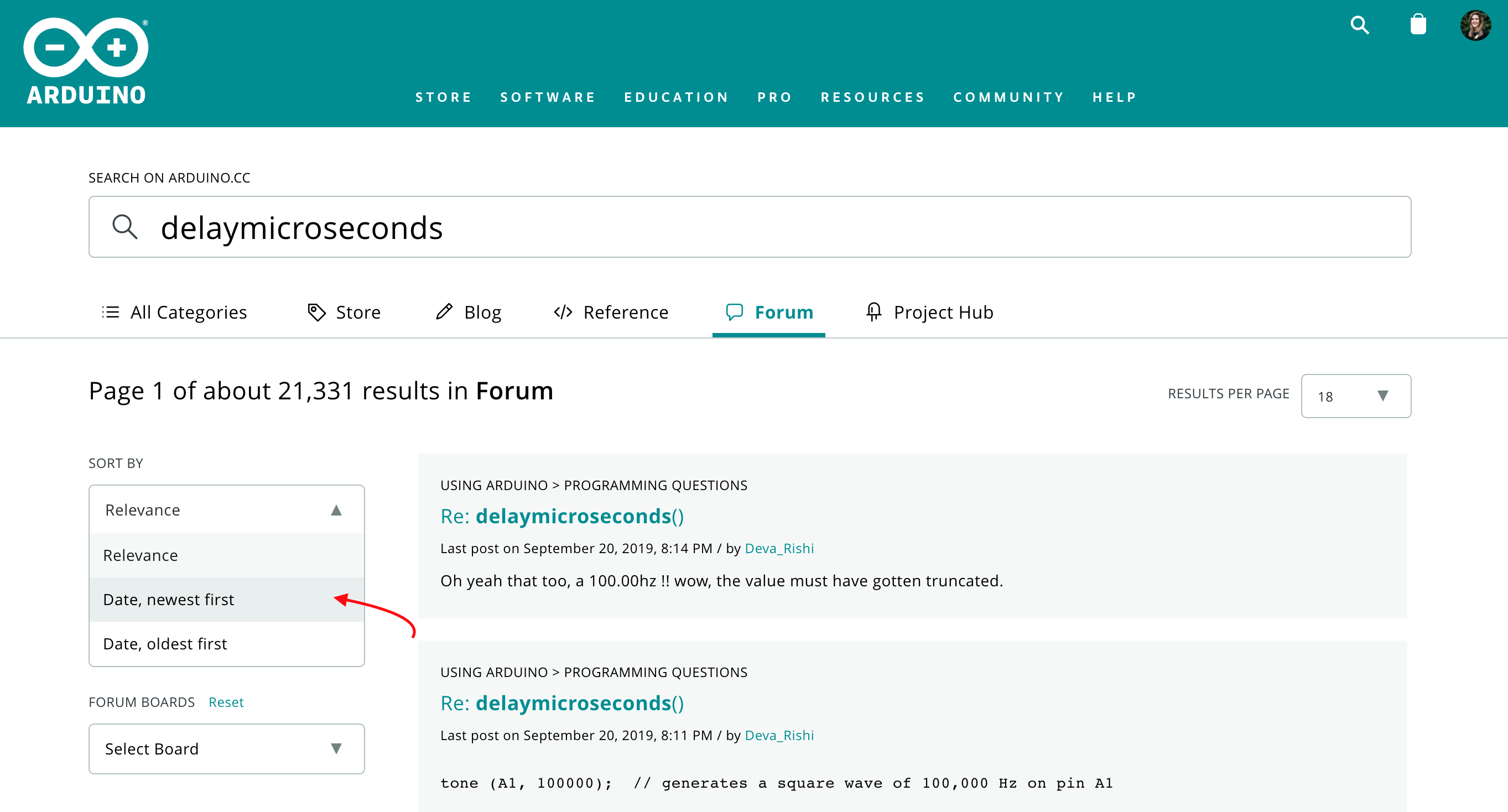Open the COMMUNITY menu

[x=1008, y=97]
